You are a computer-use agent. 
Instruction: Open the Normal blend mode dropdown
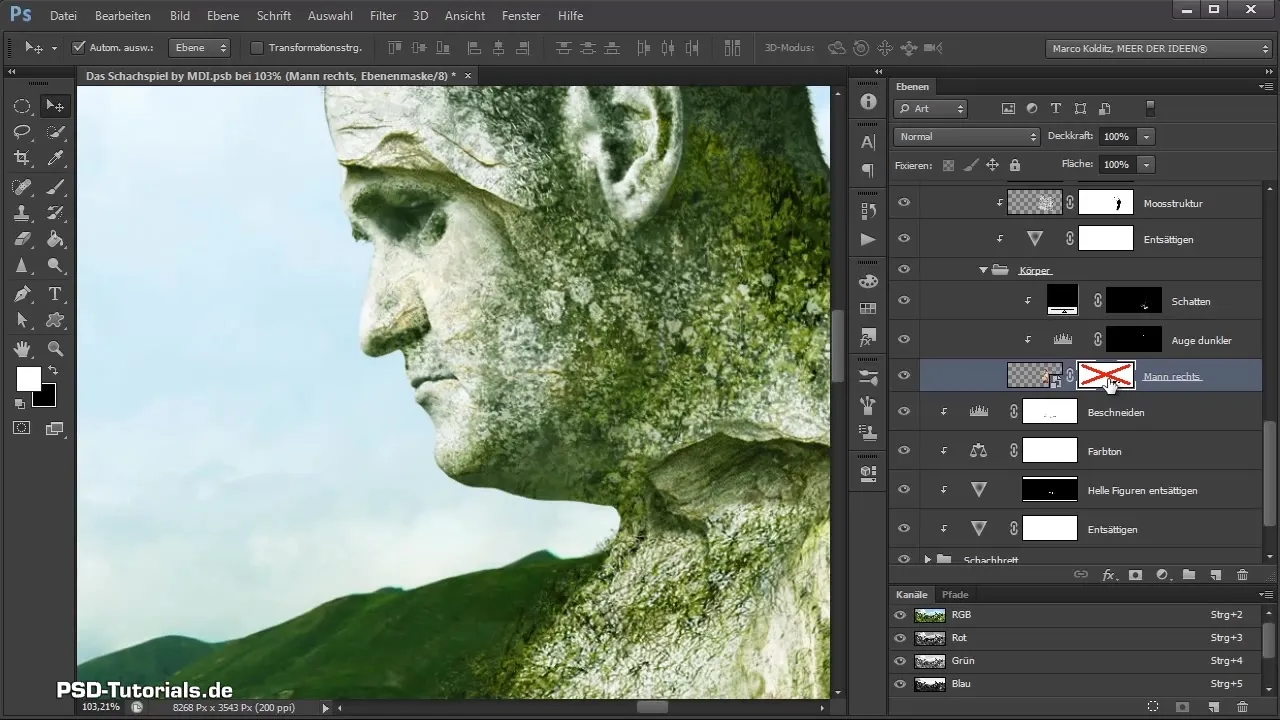coord(967,136)
